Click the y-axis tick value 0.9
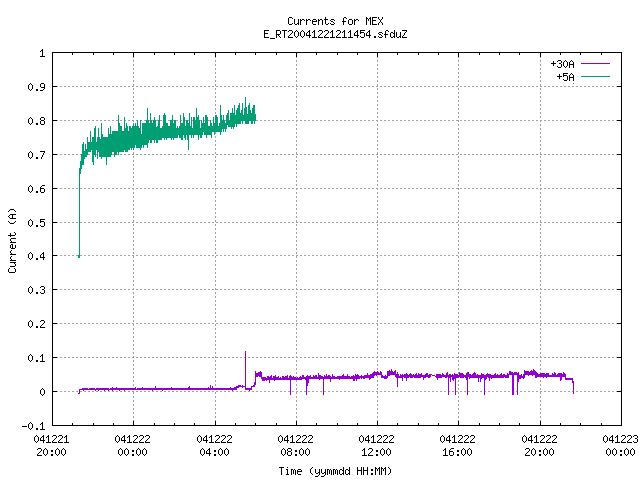The height and width of the screenshot is (480, 640). [x=36, y=87]
